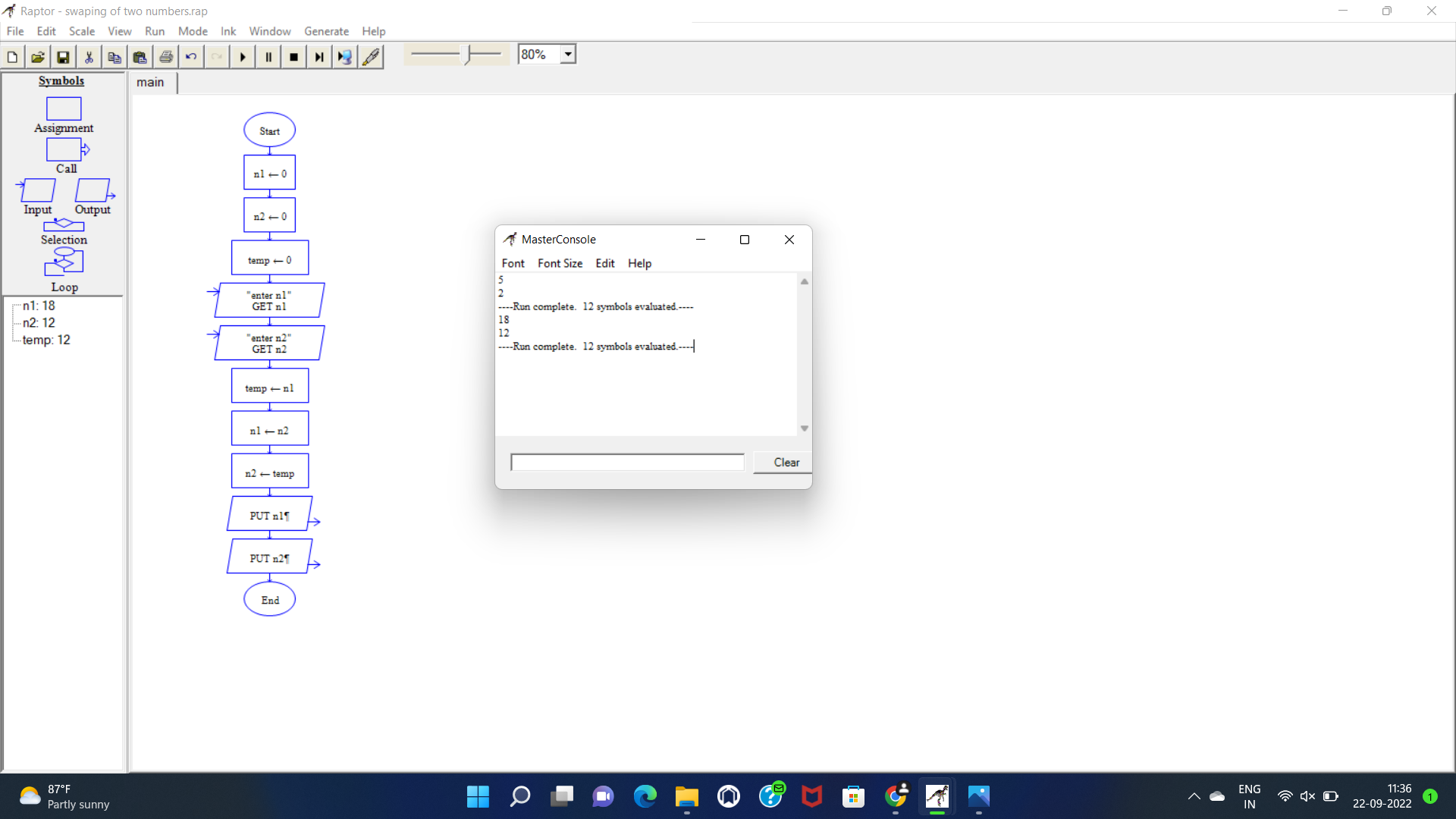This screenshot has height=819, width=1456.
Task: Select the Call symbol
Action: [64, 150]
